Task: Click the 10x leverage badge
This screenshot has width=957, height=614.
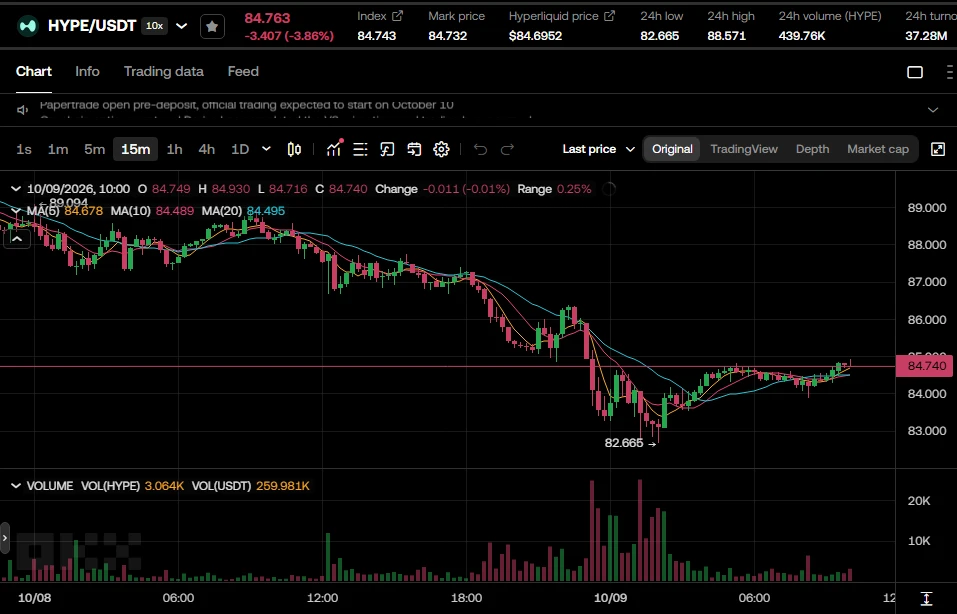Action: pyautogui.click(x=154, y=26)
